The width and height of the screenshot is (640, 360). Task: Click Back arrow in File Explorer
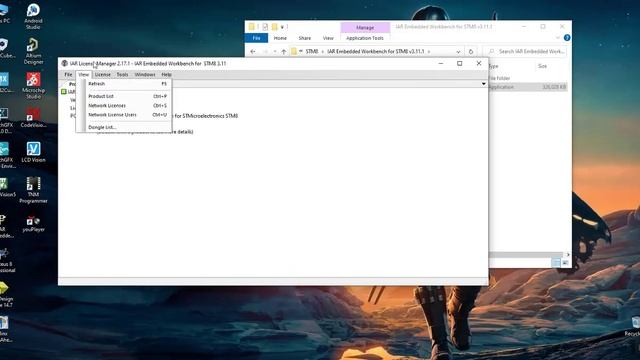pyautogui.click(x=253, y=51)
